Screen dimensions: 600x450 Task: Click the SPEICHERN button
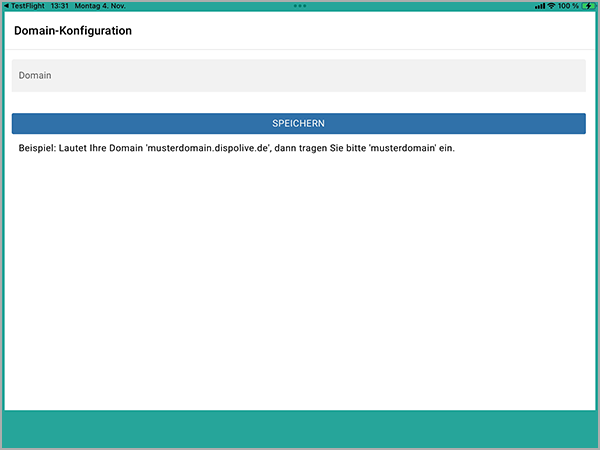coord(298,123)
